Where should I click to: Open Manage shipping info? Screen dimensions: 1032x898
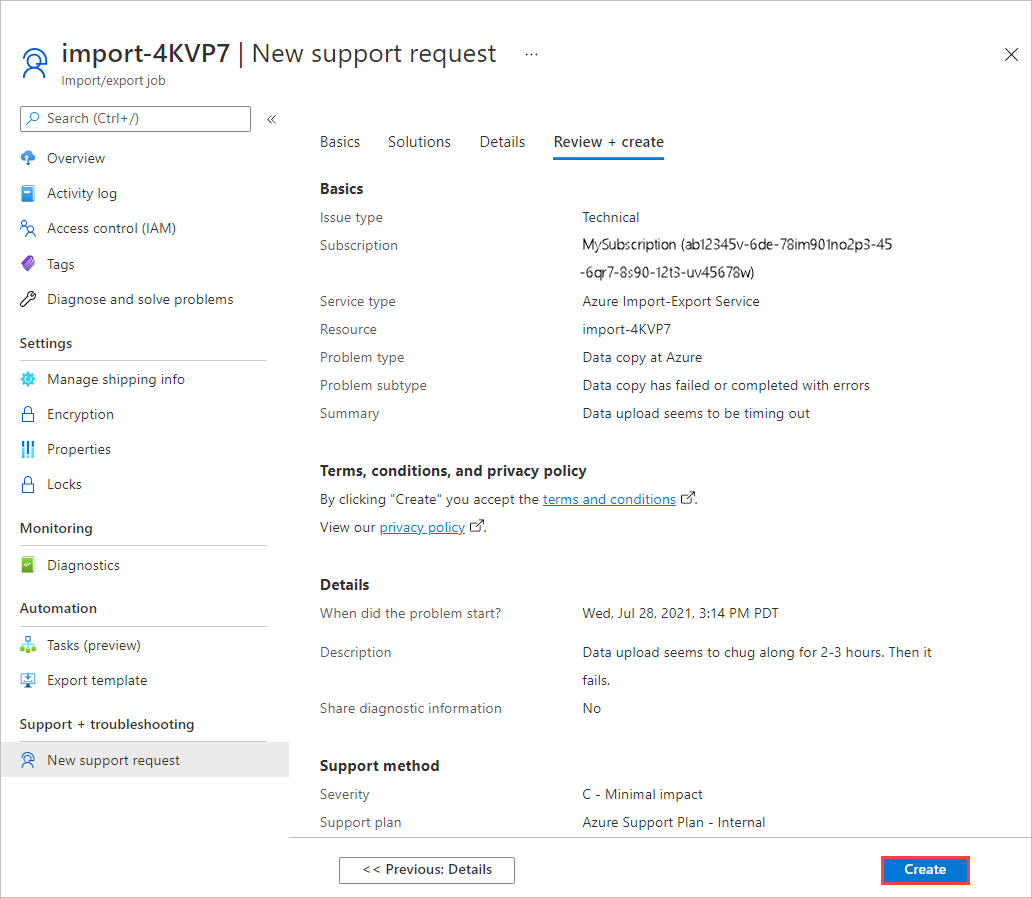coord(116,379)
